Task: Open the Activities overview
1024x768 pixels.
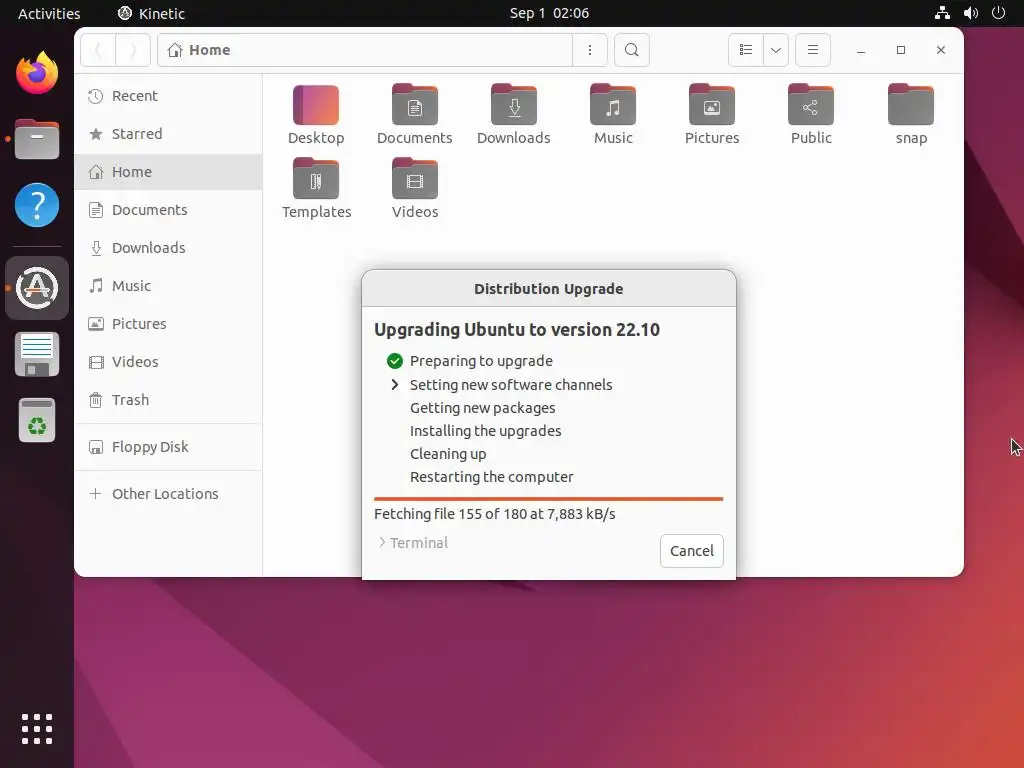Action: (49, 13)
